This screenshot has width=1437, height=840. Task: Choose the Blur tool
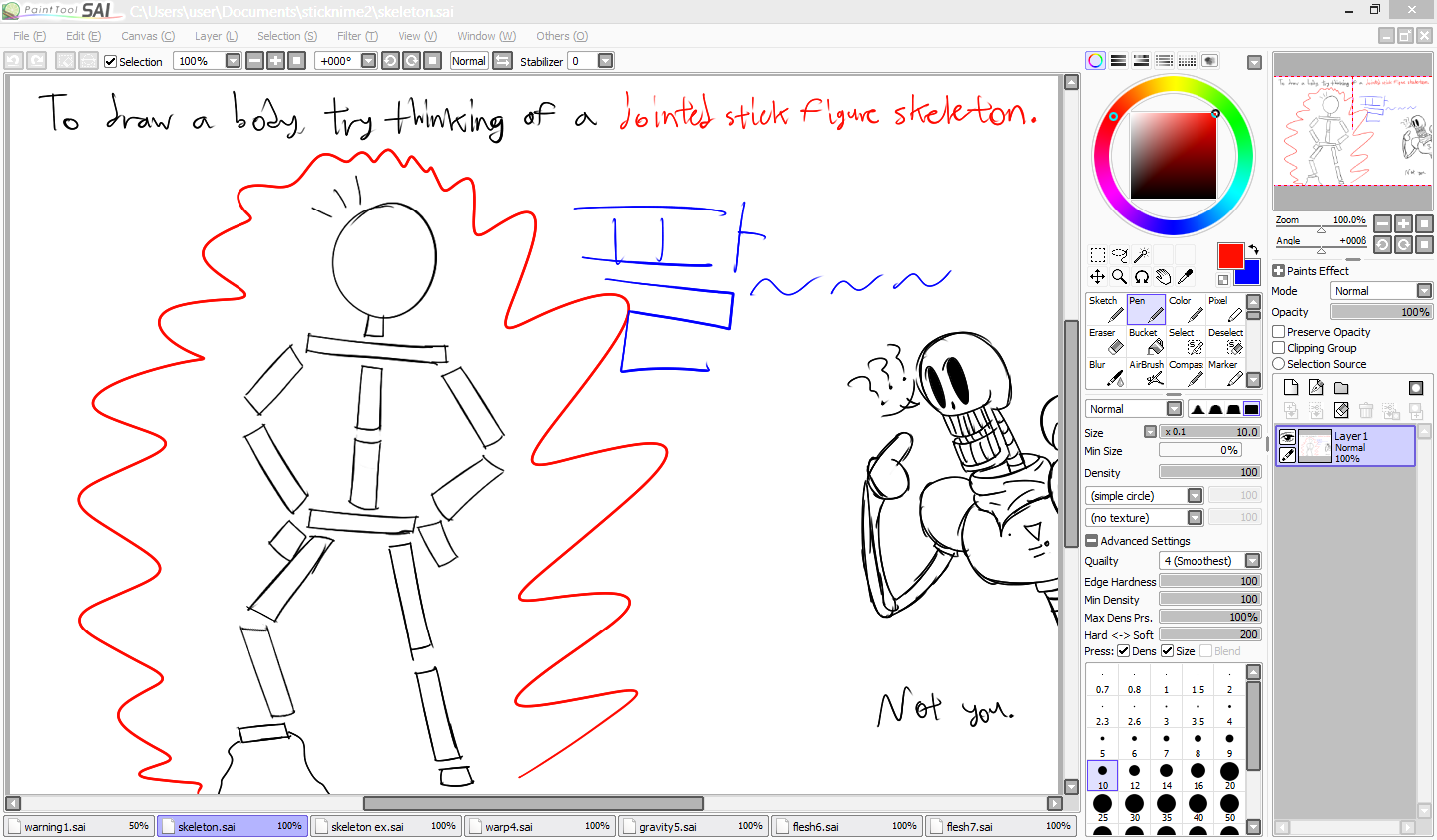(1106, 373)
